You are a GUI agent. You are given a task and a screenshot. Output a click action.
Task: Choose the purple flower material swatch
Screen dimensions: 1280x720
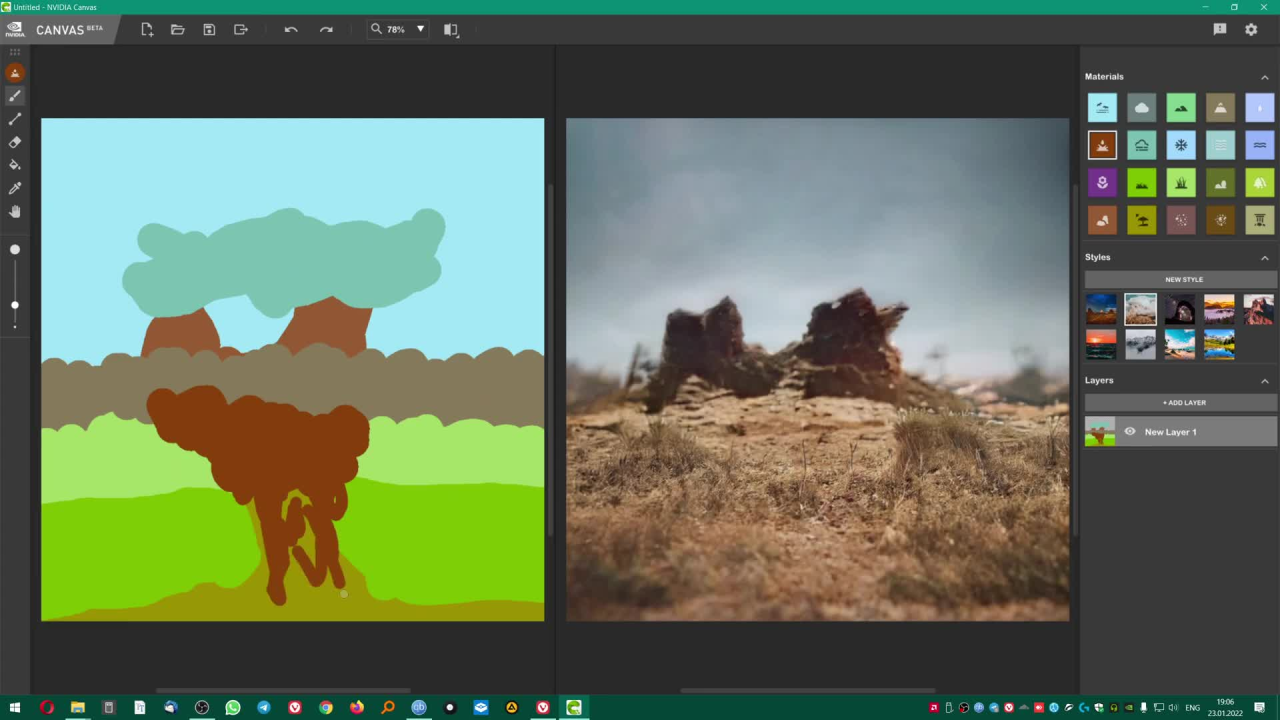click(1102, 183)
